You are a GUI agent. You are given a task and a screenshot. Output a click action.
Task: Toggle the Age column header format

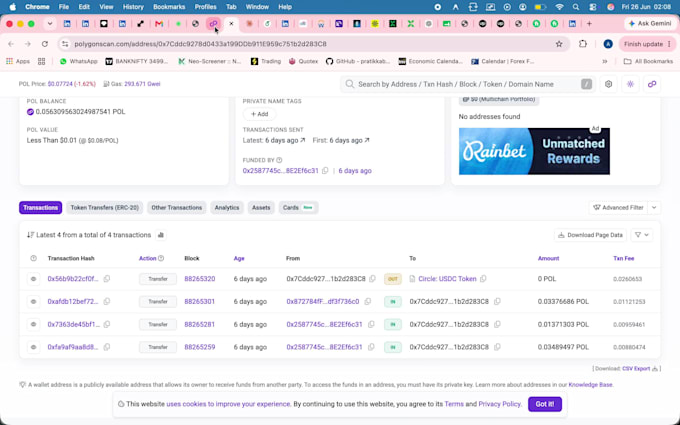(239, 258)
